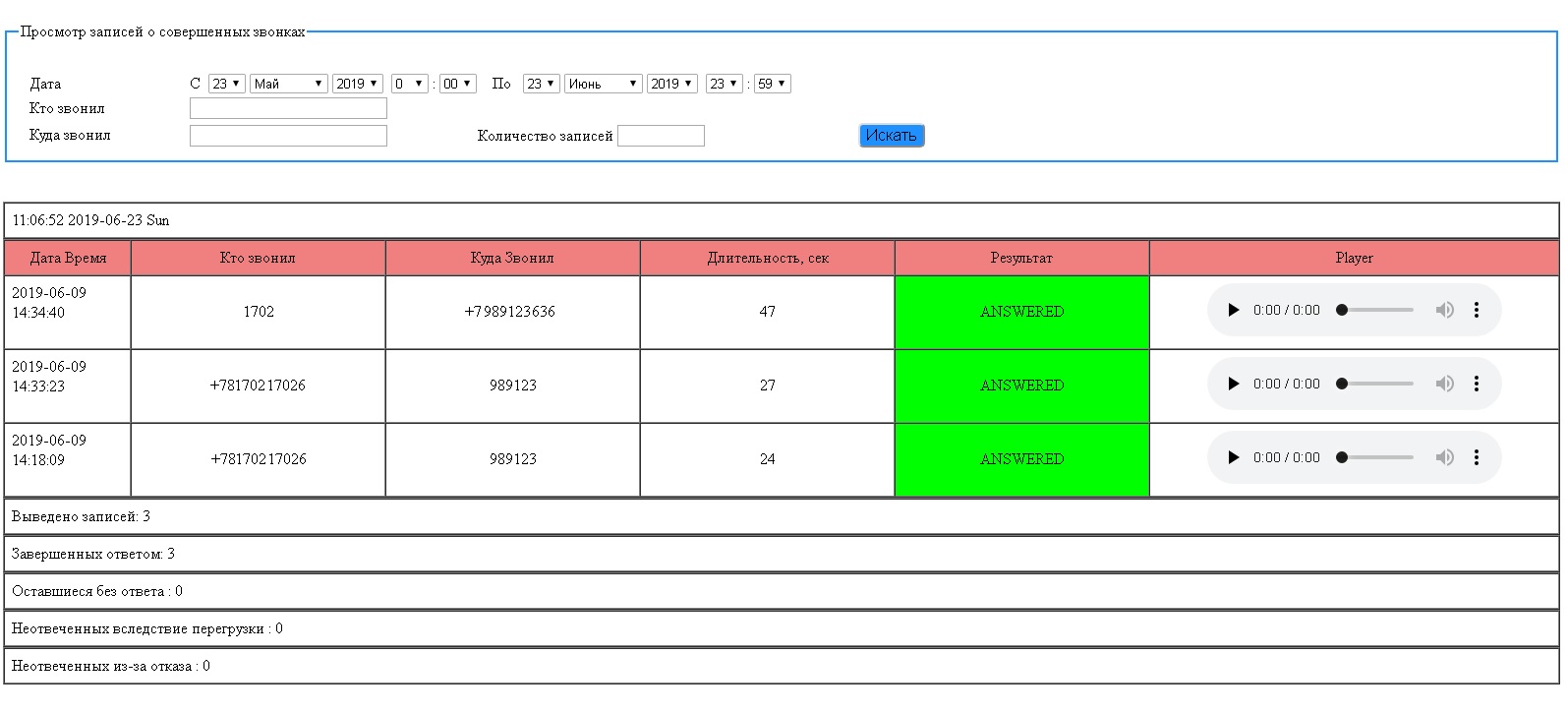Image resolution: width=1568 pixels, height=713 pixels.
Task: Focus the Куда звонил input field
Action: pyautogui.click(x=288, y=136)
